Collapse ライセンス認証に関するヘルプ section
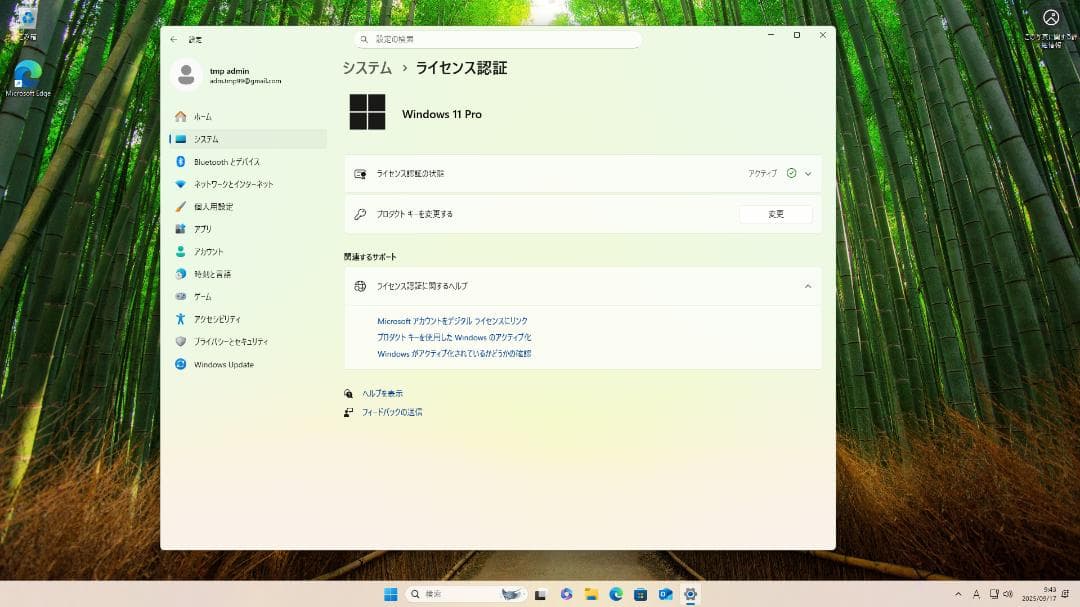Screen dimensions: 1080x607 pyautogui.click(x=808, y=286)
